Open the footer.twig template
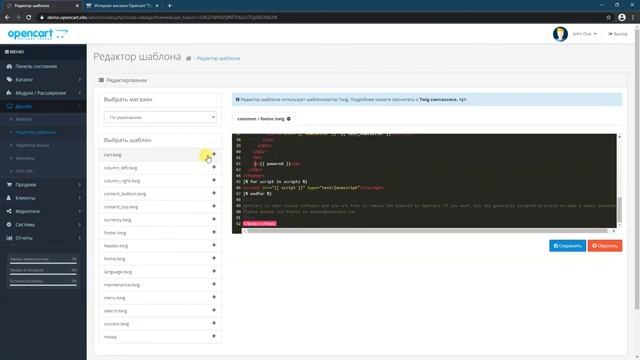 (160, 233)
